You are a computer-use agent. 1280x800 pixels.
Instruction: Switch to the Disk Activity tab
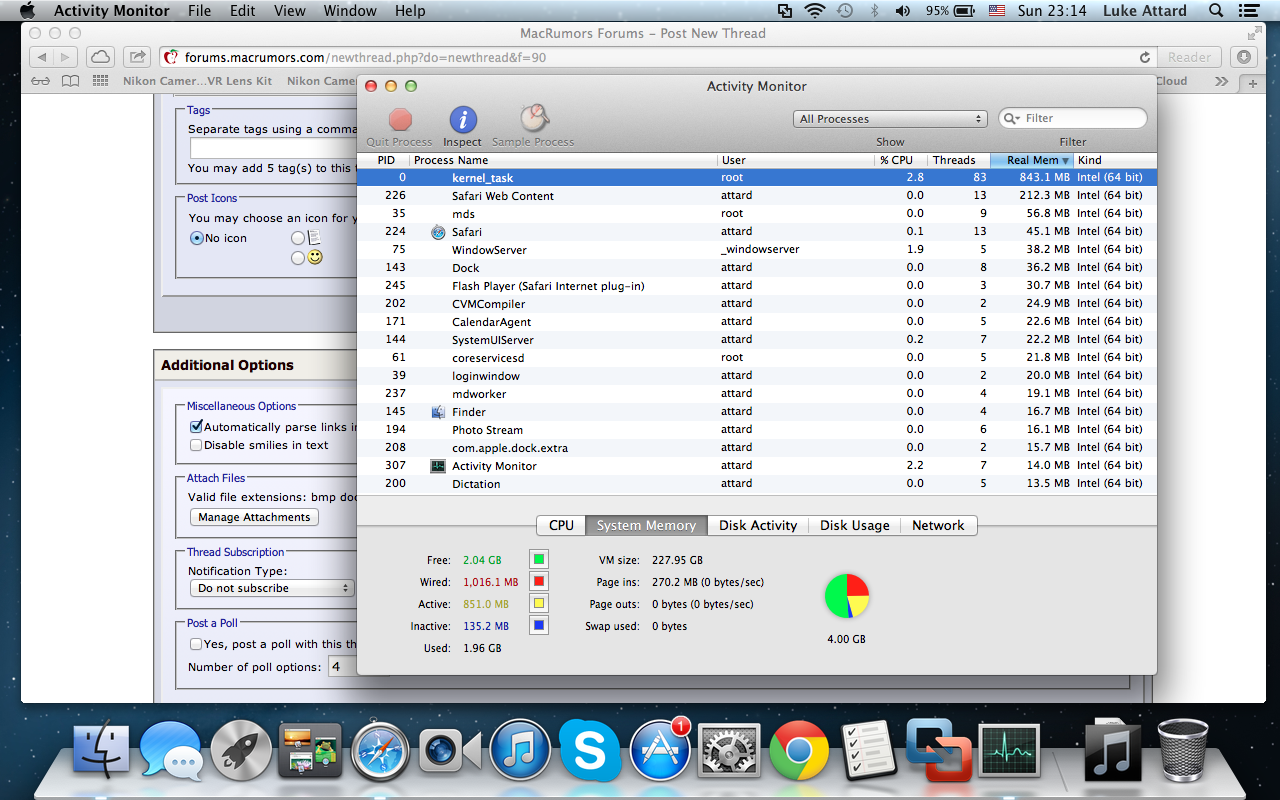(x=758, y=525)
